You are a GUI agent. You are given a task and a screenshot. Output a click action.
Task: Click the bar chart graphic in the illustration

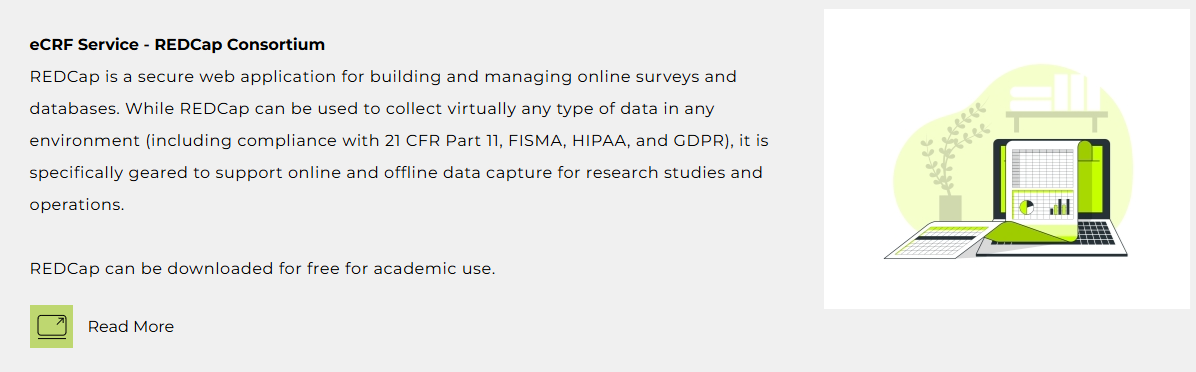click(x=1060, y=206)
